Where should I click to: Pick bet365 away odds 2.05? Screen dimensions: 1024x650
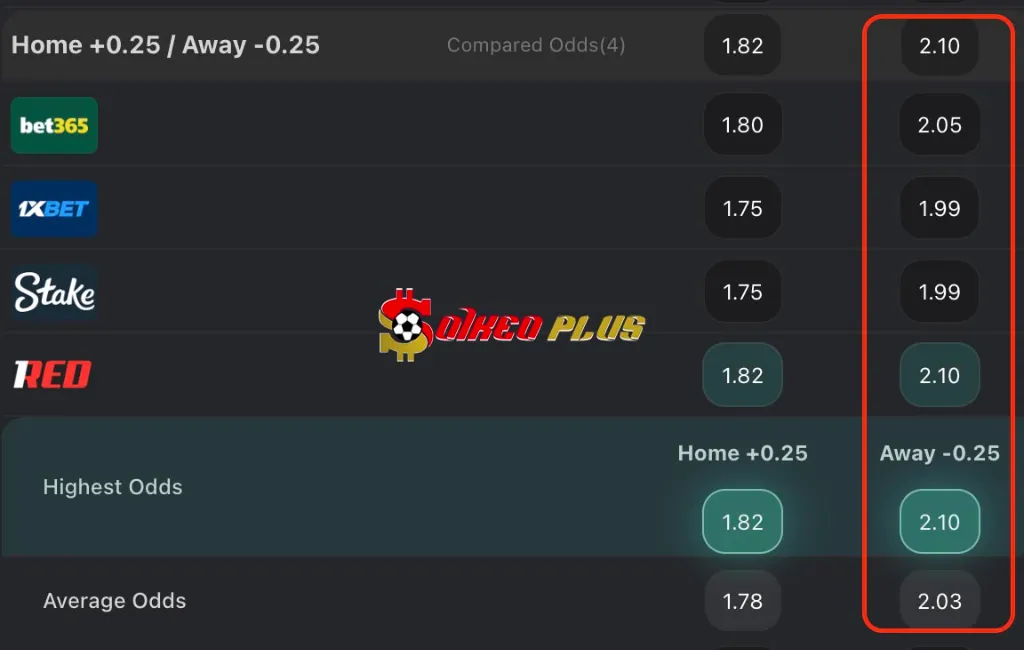[939, 125]
